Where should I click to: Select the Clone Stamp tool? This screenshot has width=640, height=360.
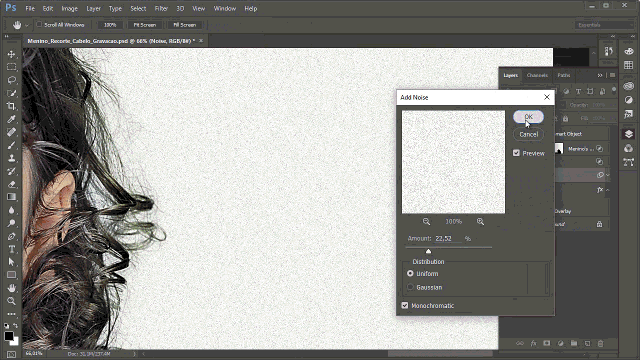[x=11, y=158]
